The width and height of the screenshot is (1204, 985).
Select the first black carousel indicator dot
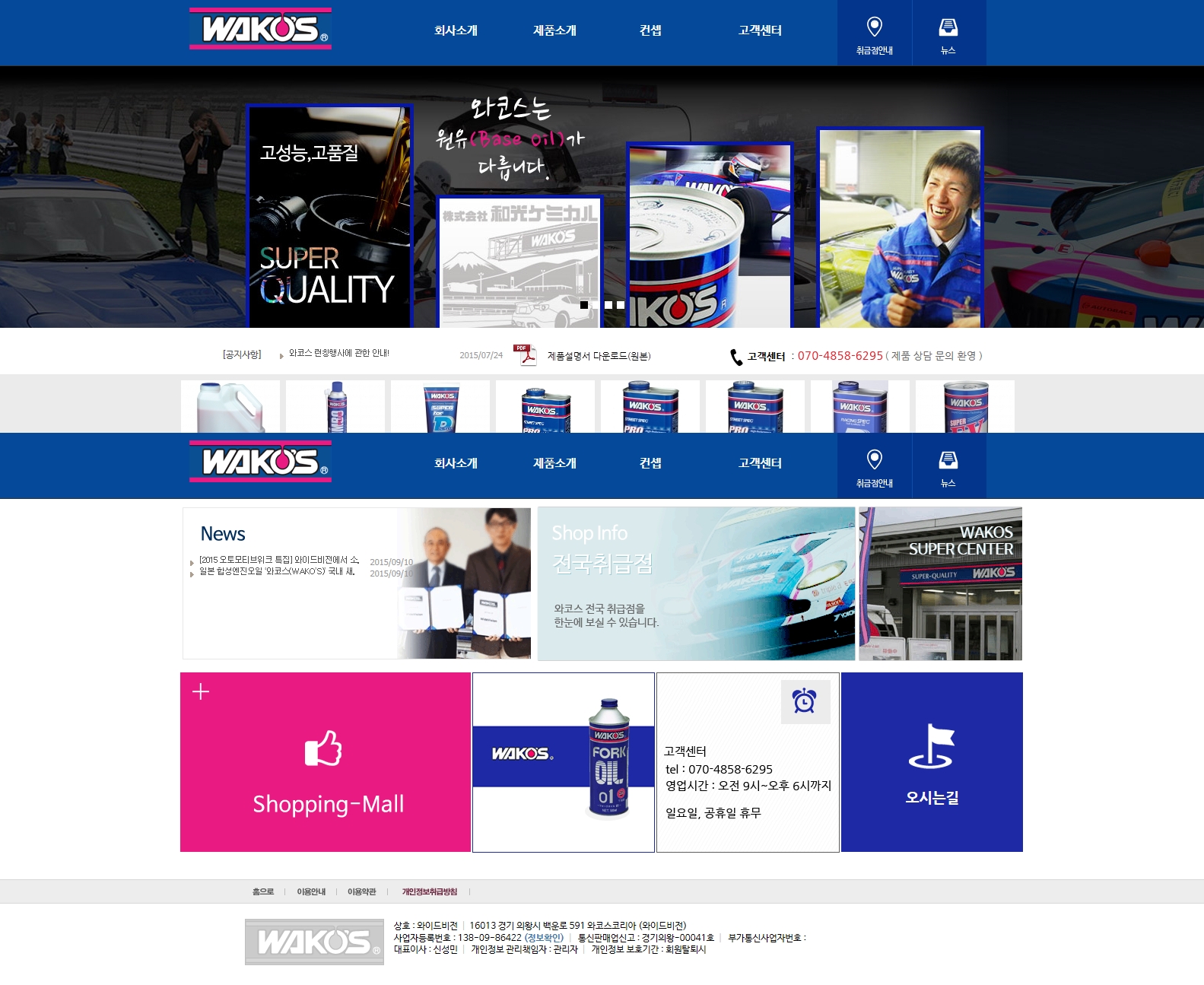tap(584, 305)
